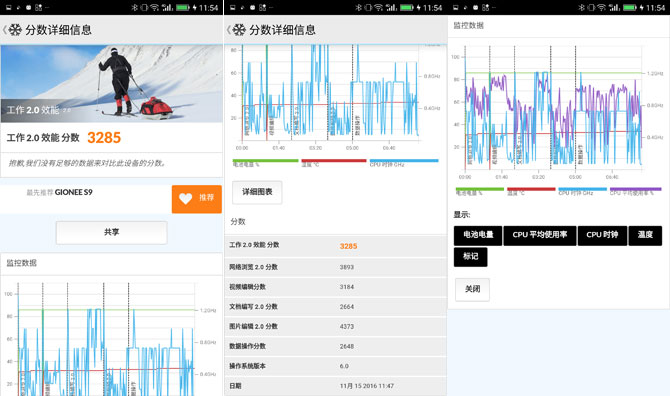Click 网络浏览 2.0 分数 row
Viewport: 670px width, 396px height.
coord(335,267)
